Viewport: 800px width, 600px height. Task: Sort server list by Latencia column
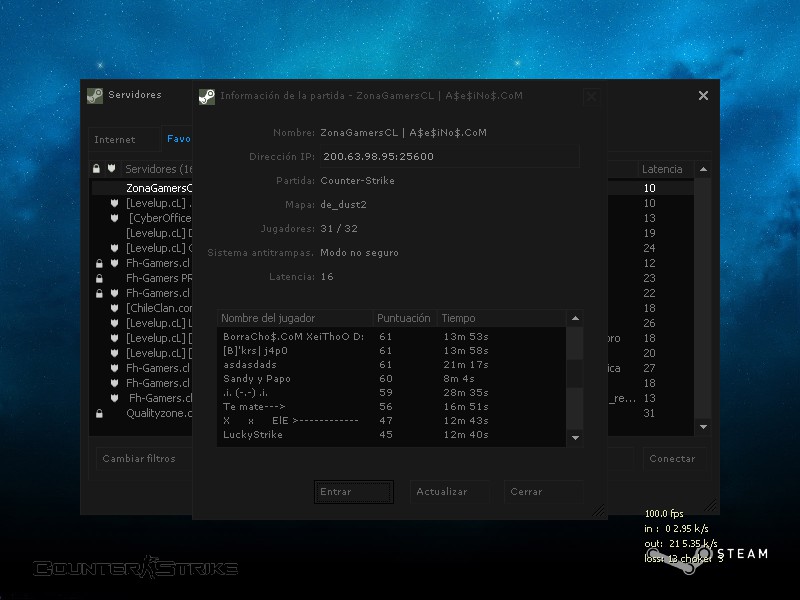(x=665, y=169)
